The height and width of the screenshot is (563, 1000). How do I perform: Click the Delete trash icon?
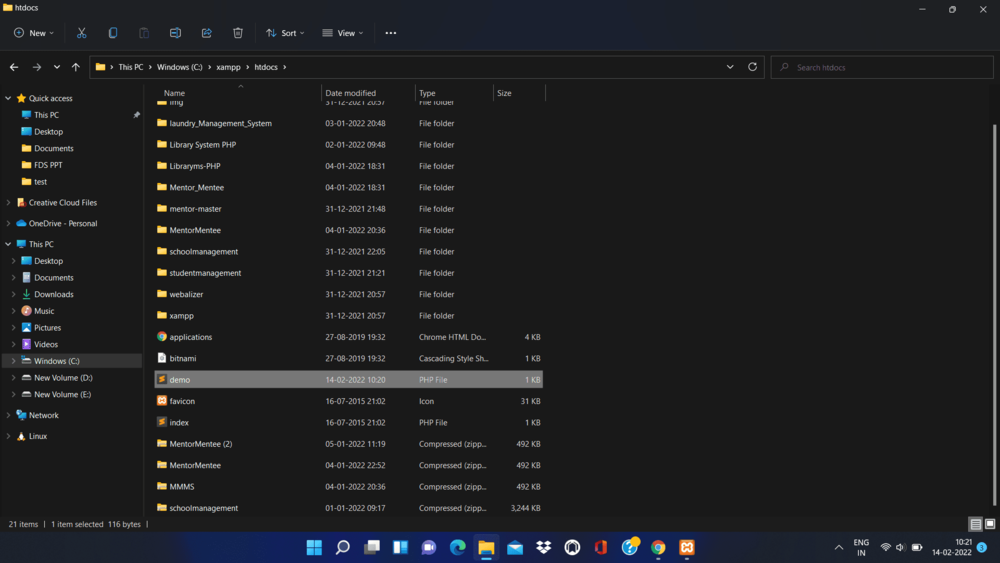238,33
